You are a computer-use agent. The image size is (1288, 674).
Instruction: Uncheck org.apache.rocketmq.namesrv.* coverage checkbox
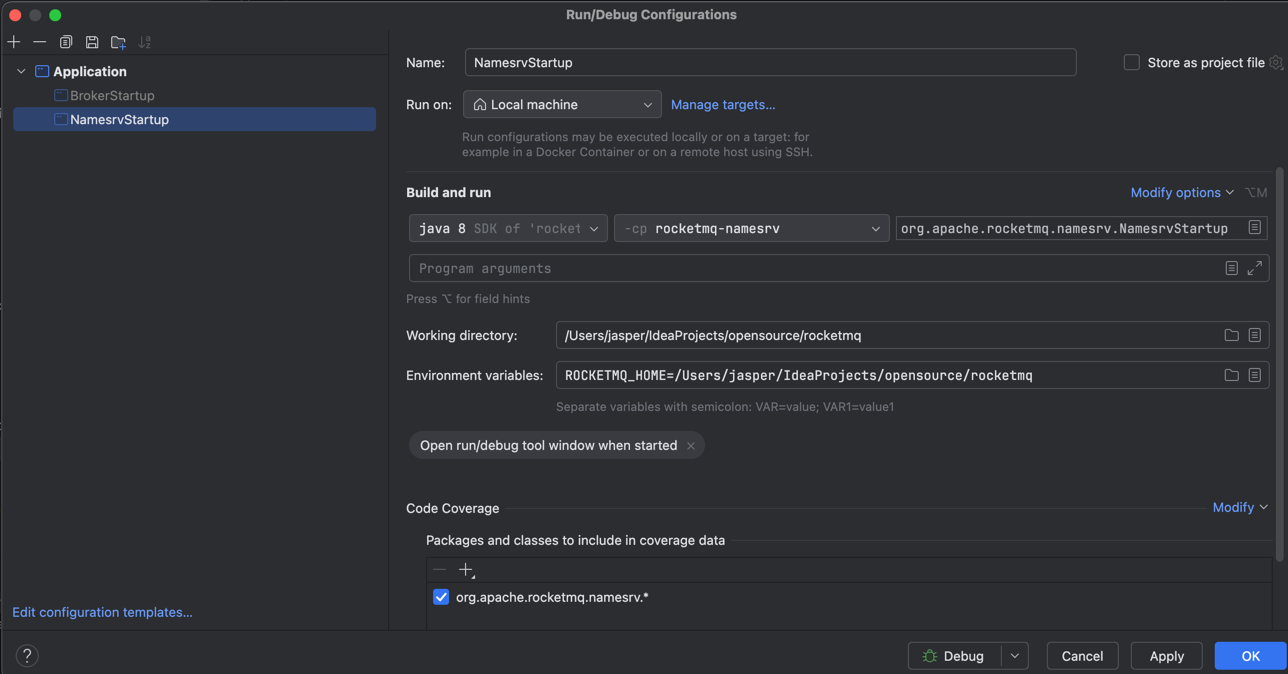tap(441, 597)
